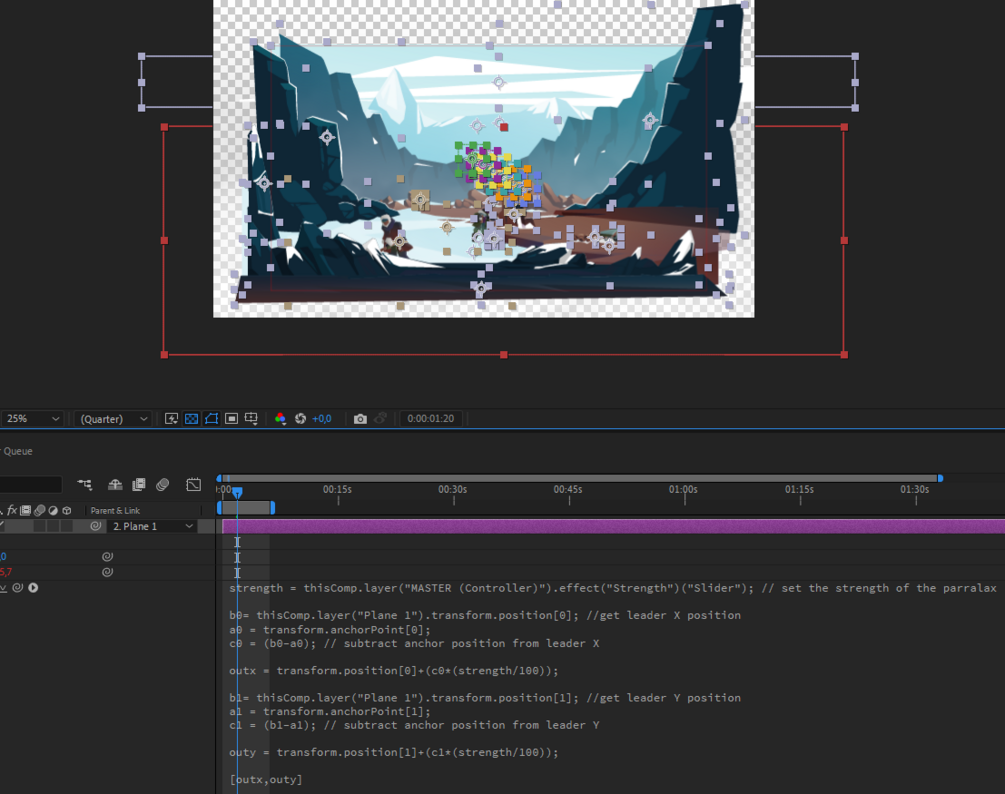Click the time navigator start handle
This screenshot has height=794, width=1005.
(219, 478)
